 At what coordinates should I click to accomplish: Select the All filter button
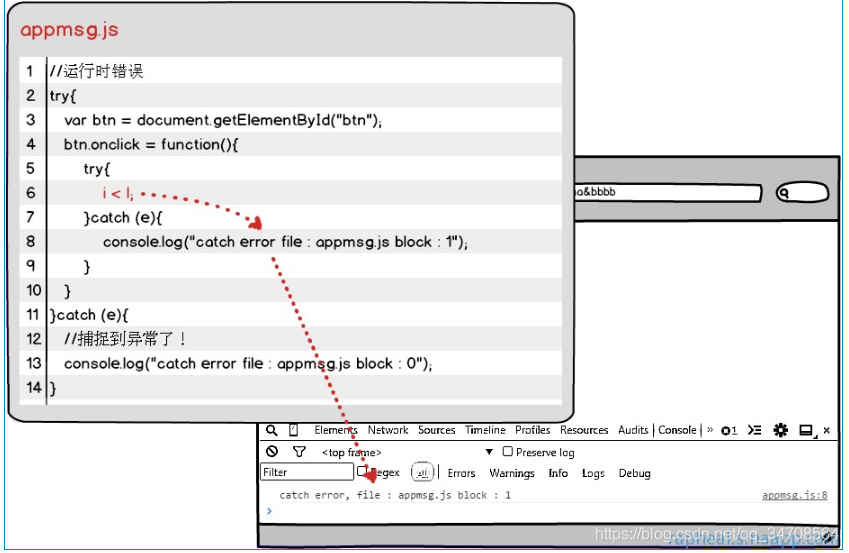[x=422, y=472]
